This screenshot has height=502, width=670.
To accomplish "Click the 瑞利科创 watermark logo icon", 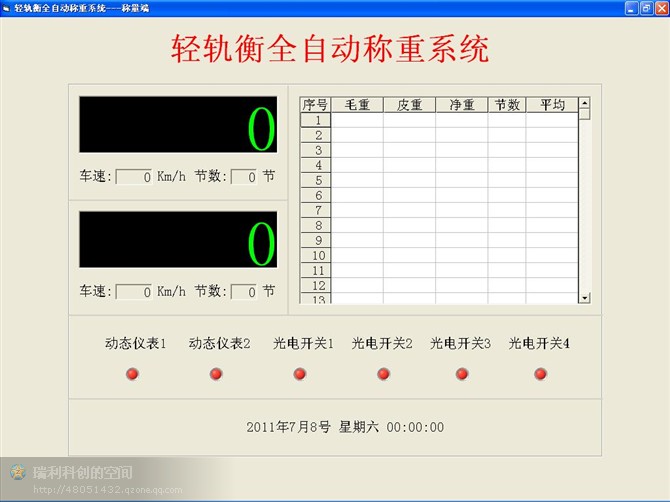I will point(17,473).
